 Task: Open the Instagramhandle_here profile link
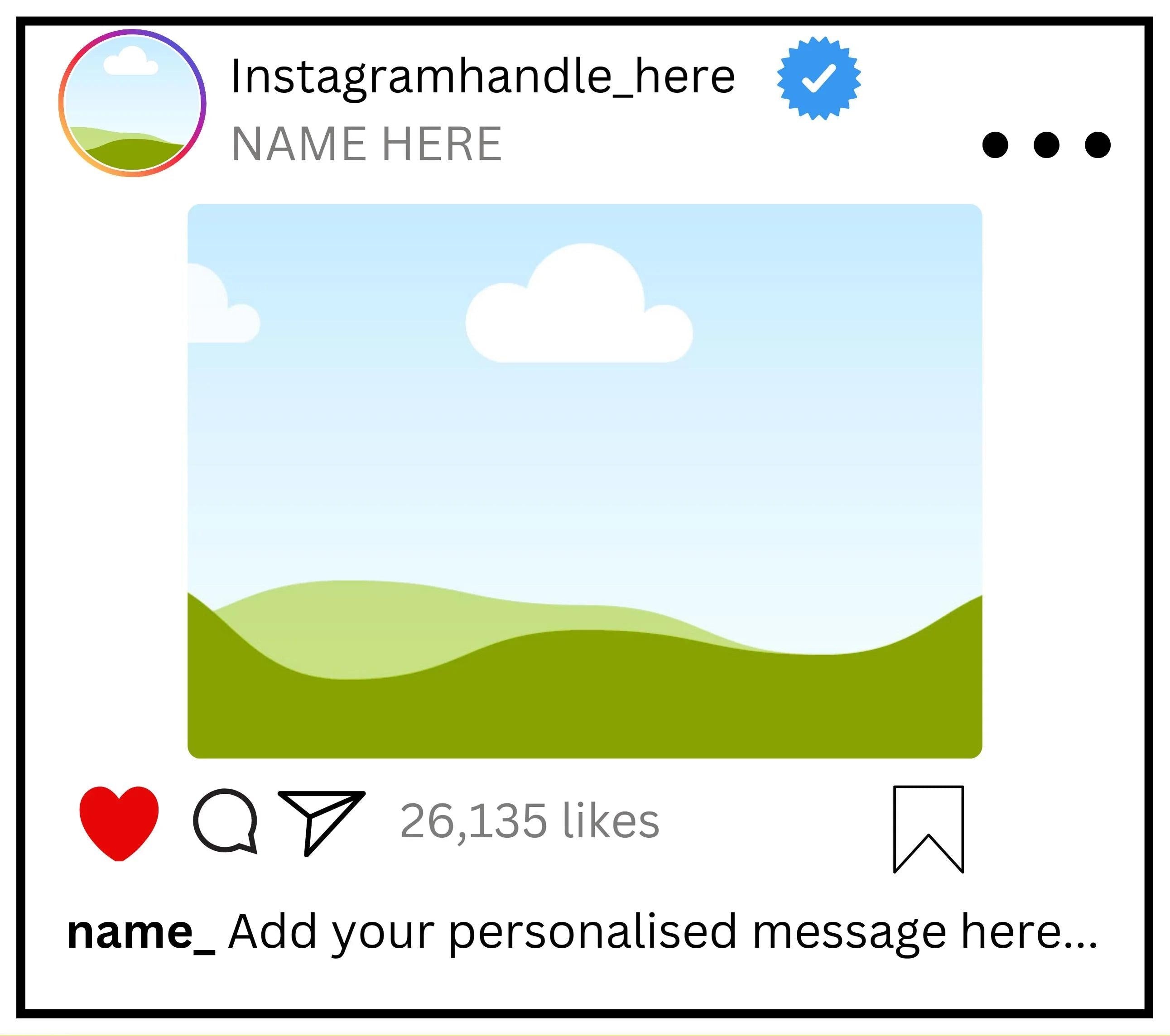pyautogui.click(x=482, y=77)
